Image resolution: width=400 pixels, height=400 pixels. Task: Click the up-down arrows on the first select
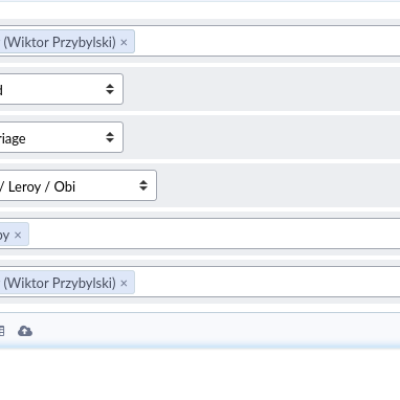(110, 89)
